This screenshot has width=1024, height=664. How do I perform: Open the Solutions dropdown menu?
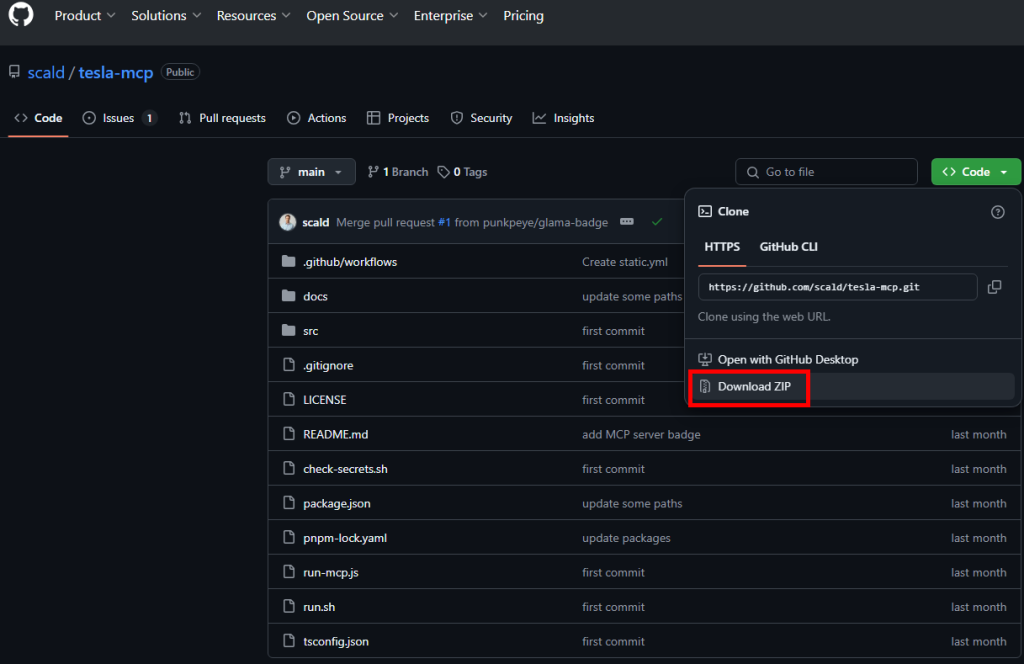(x=166, y=16)
